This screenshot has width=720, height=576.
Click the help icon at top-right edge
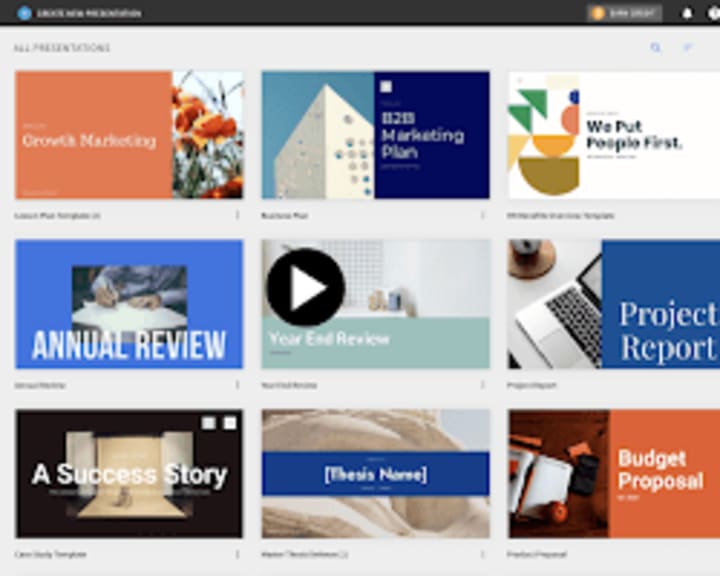click(714, 13)
